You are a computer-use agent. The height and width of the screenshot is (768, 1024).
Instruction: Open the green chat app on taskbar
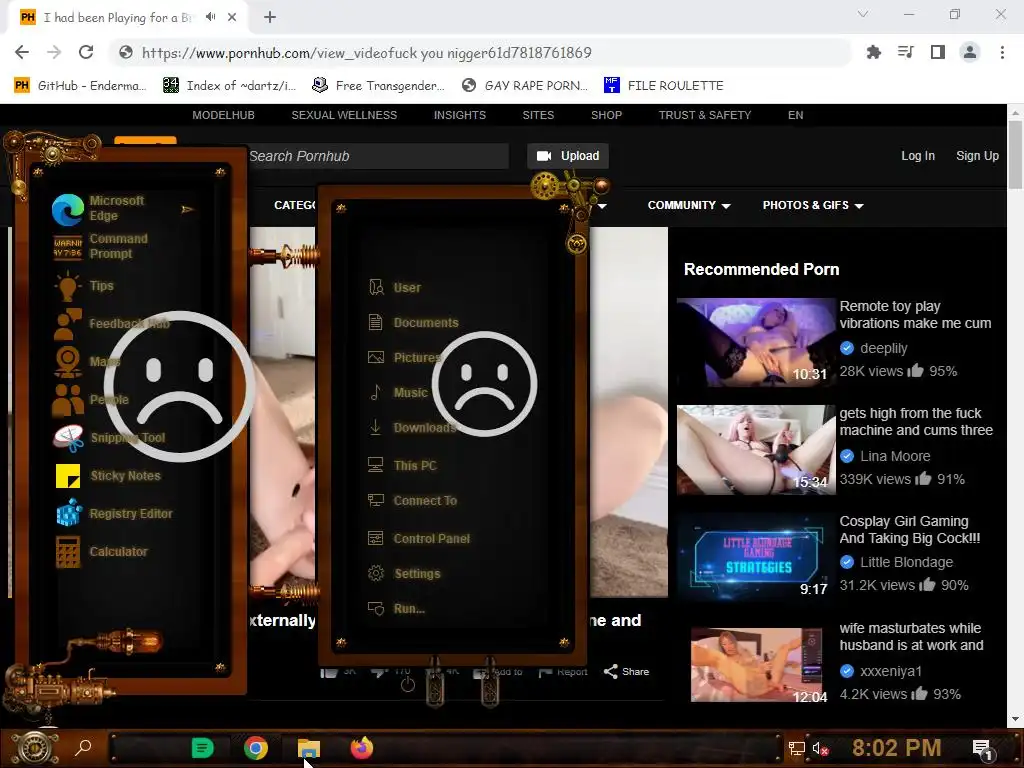click(202, 748)
